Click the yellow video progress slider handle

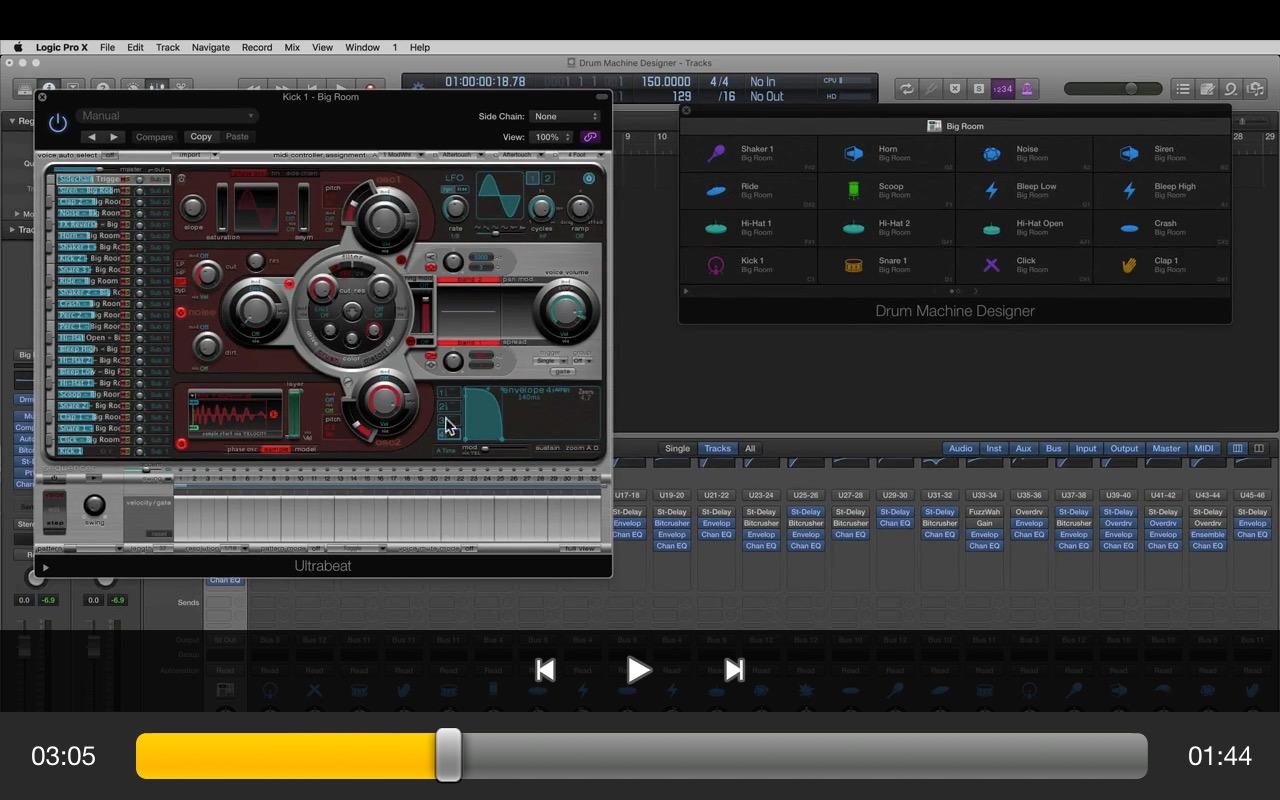449,755
